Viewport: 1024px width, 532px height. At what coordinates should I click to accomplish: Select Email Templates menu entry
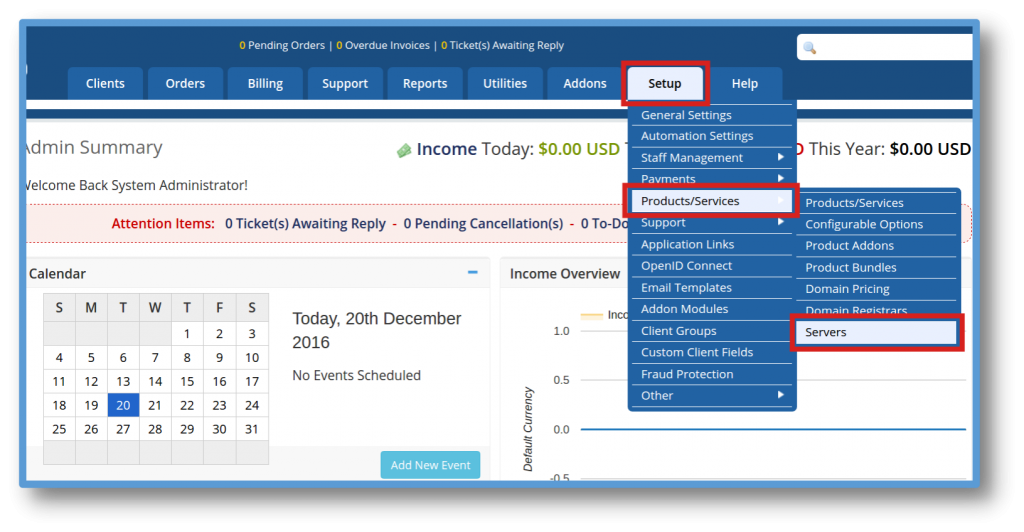[686, 288]
